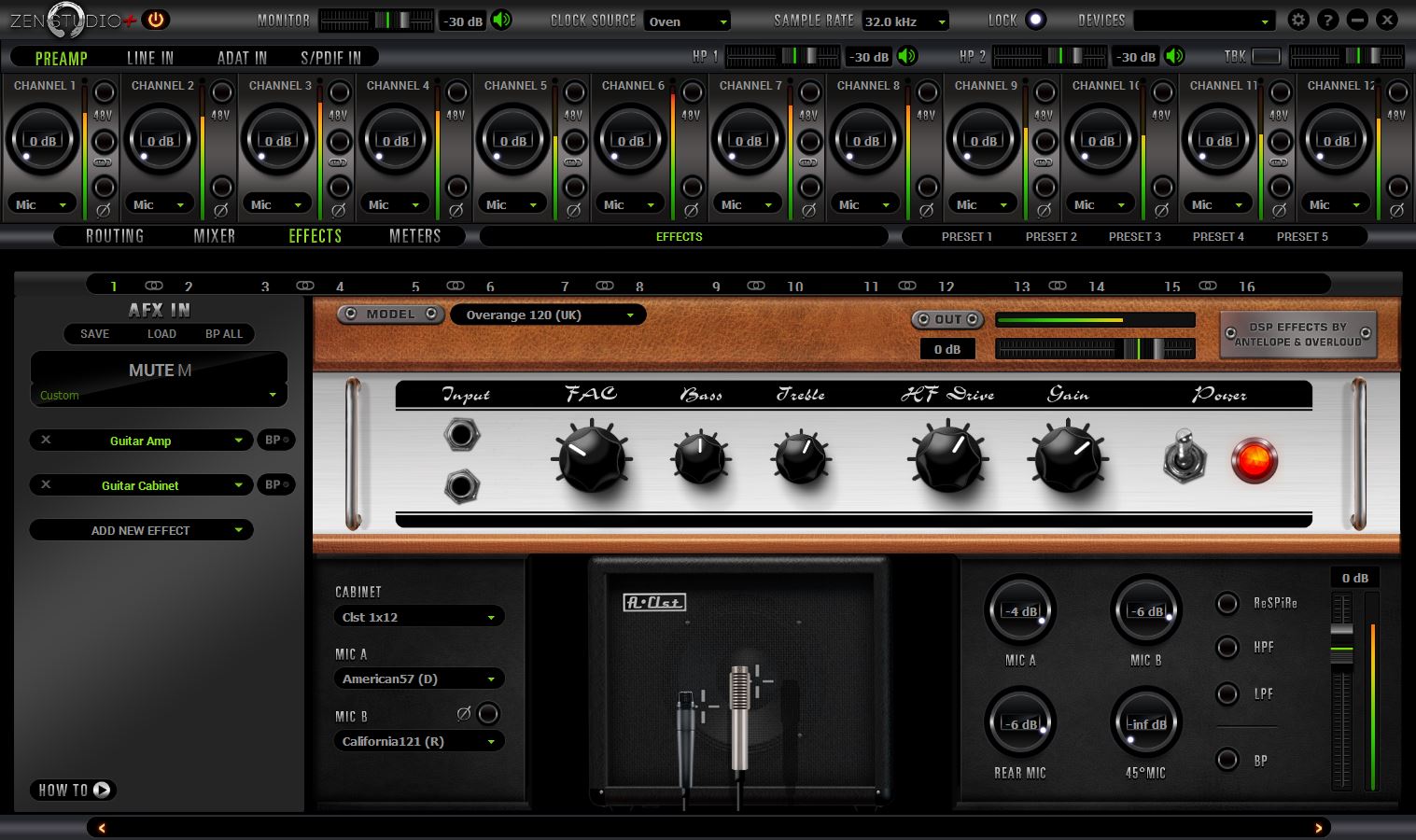Click the BP All button
Screen dimensions: 1416x840
[224, 333]
